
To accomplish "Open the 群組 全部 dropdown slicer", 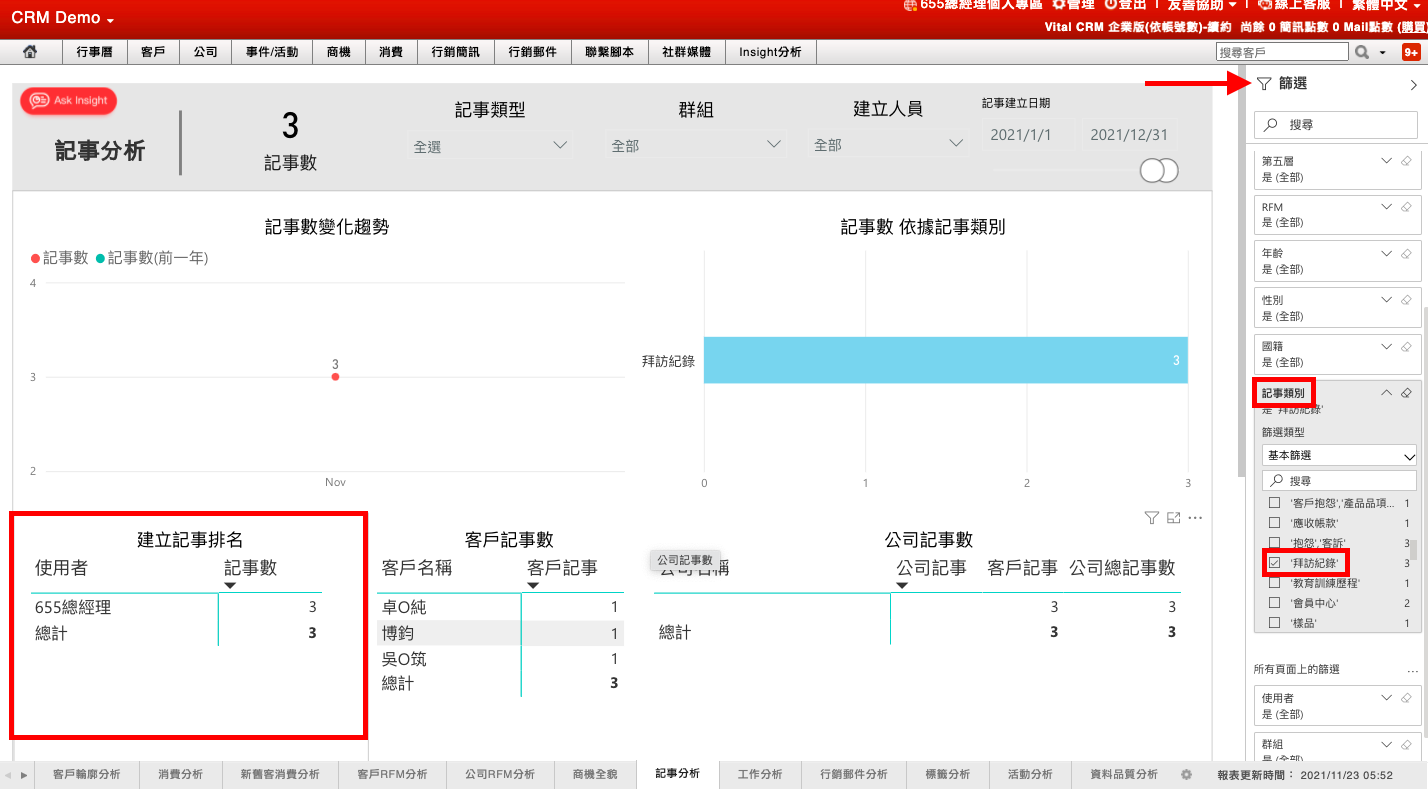I will pos(696,146).
